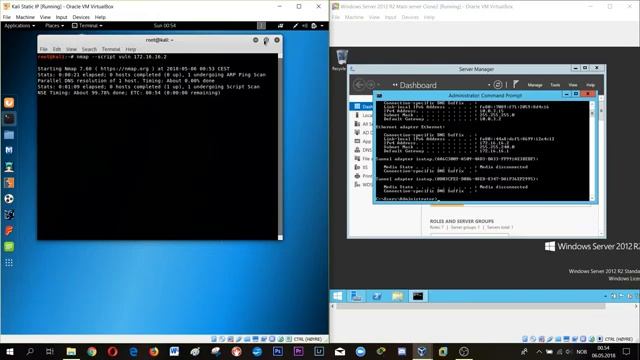
Task: Select Print Services in Server Manager sidebar
Action: 362,176
